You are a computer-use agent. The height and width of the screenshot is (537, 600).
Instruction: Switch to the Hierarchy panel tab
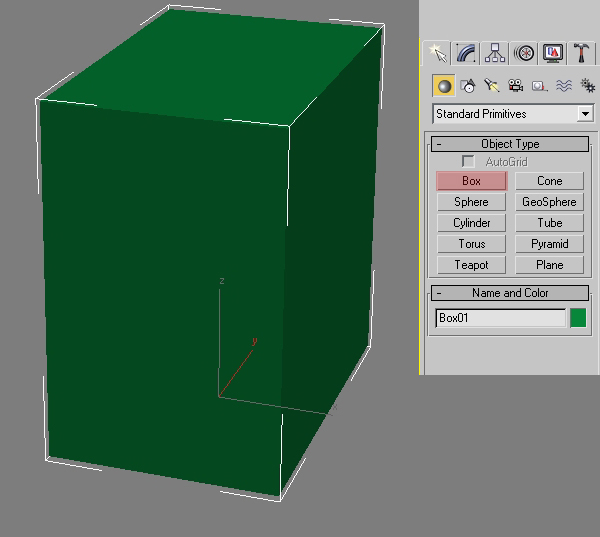coord(495,53)
